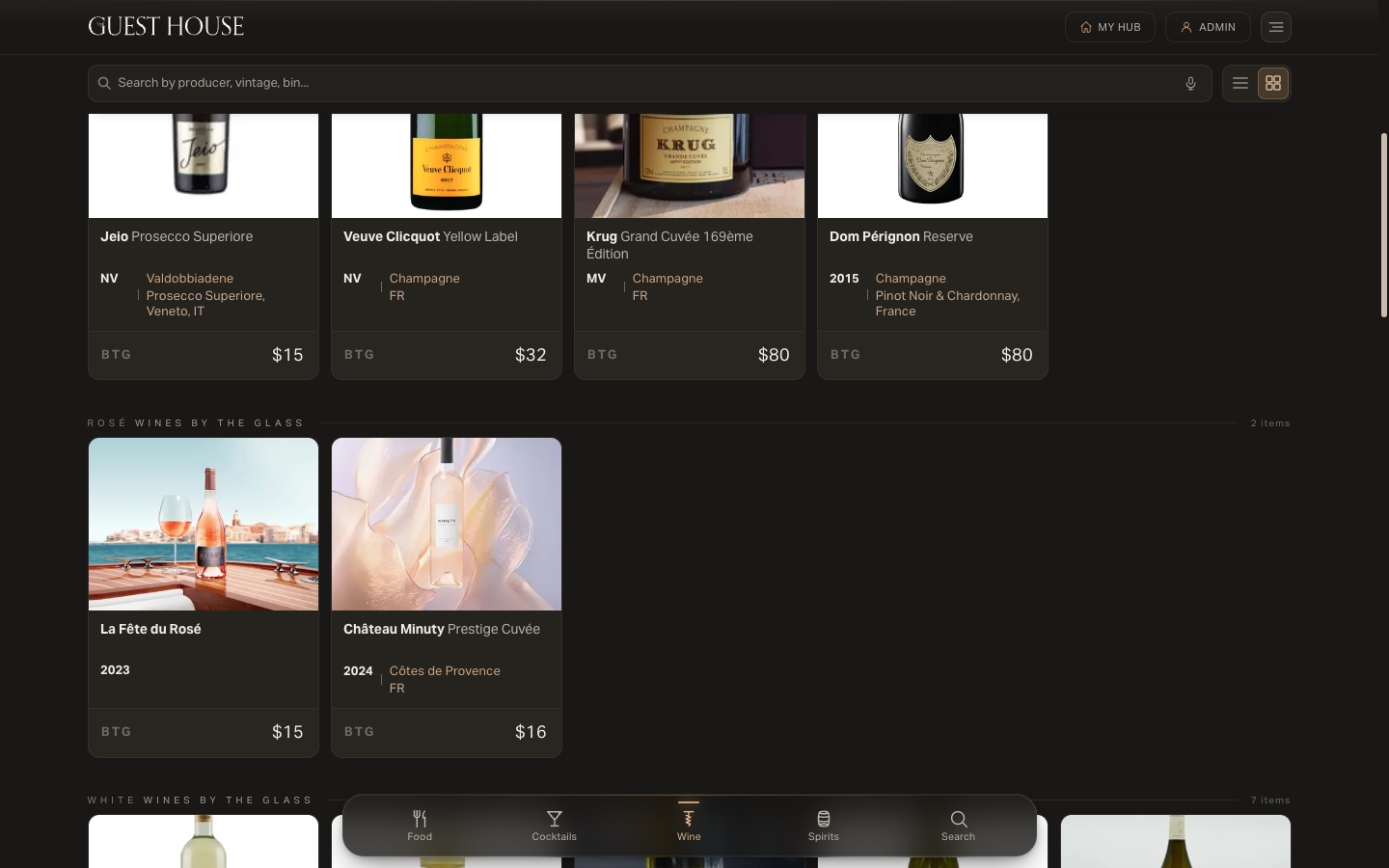This screenshot has width=1389, height=868.
Task: Open the Dom Pérignon bottle image
Action: tap(933, 166)
